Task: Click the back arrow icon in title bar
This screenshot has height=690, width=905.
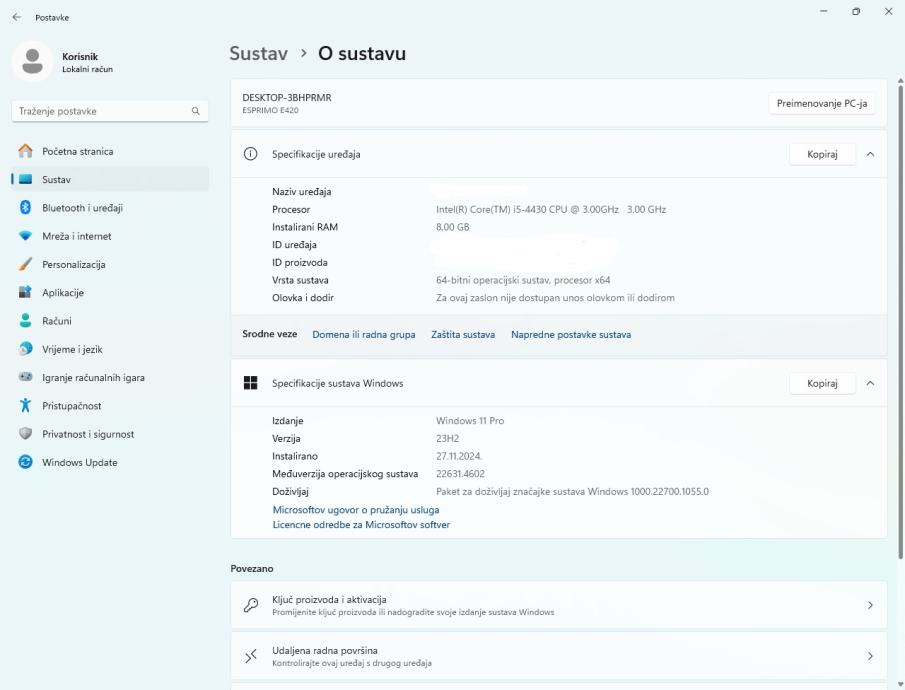Action: [17, 17]
